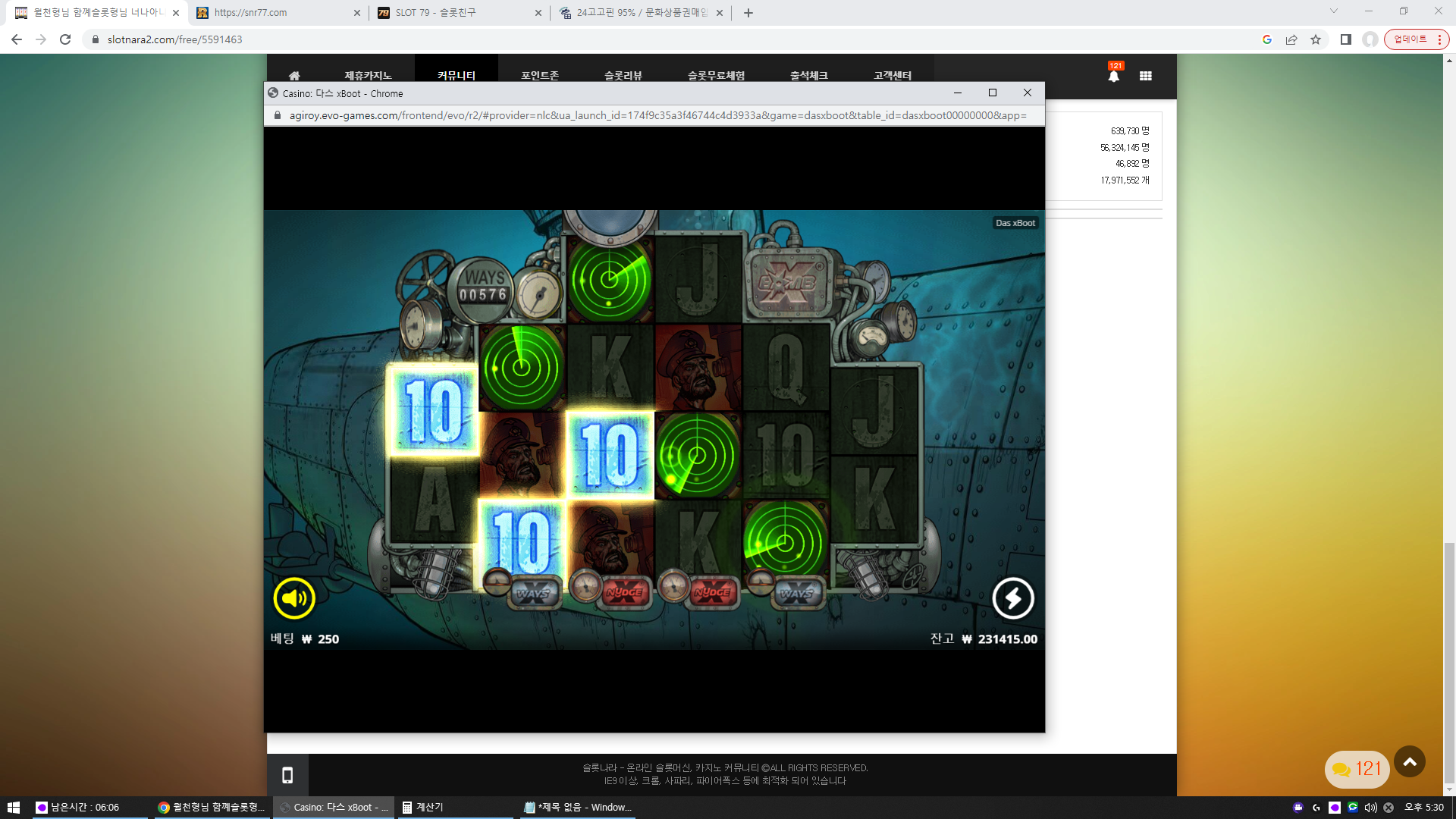
Task: Open the chat bubble showing 121
Action: pos(1357,769)
